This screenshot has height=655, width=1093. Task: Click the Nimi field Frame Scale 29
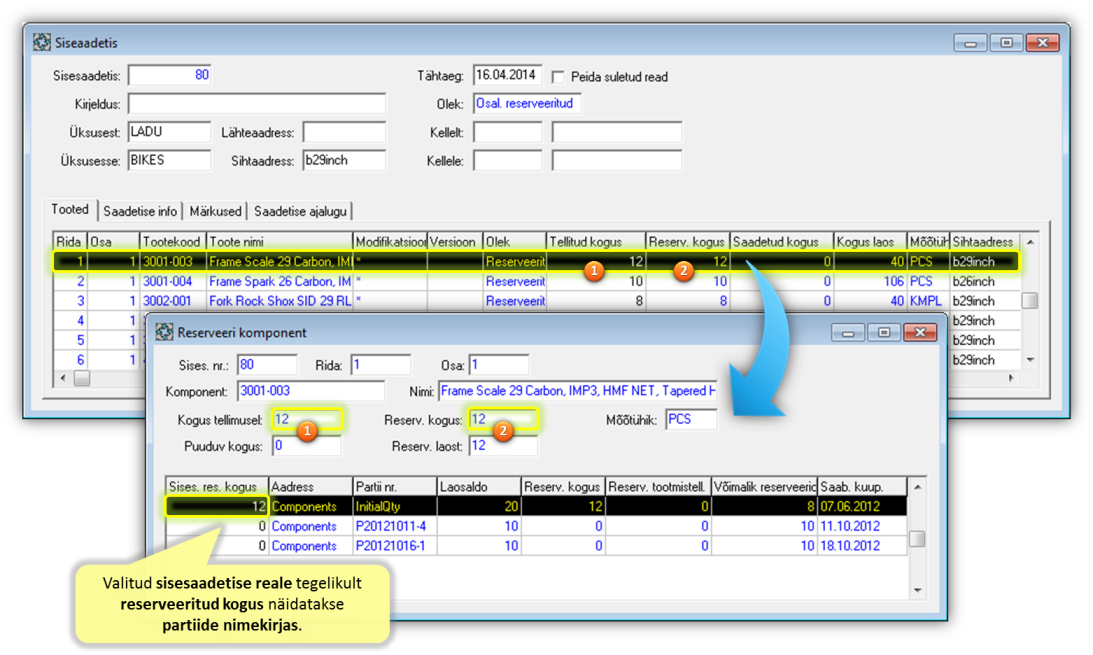pyautogui.click(x=578, y=391)
